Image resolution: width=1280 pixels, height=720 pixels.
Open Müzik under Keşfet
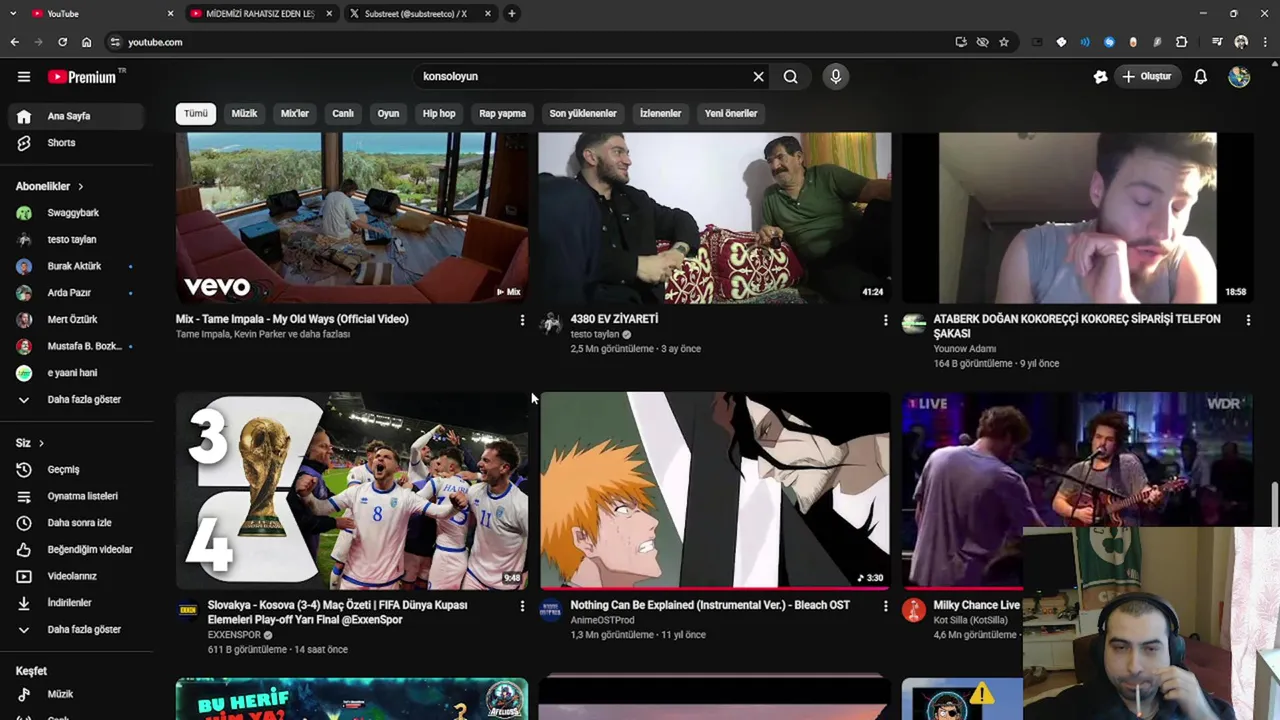[x=76, y=694]
